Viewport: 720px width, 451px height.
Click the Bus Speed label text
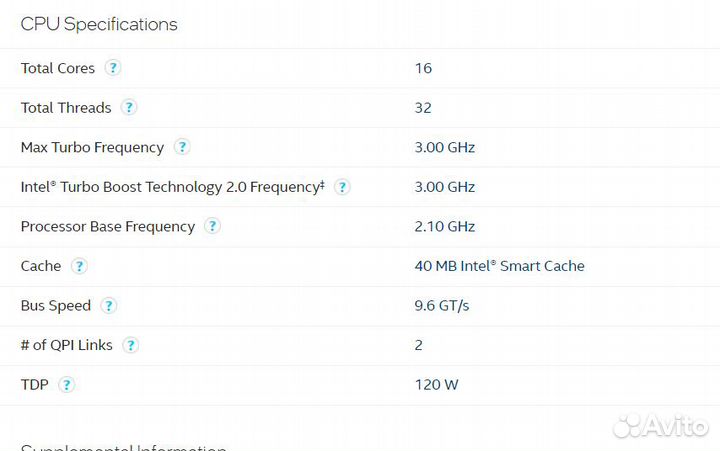tap(56, 306)
